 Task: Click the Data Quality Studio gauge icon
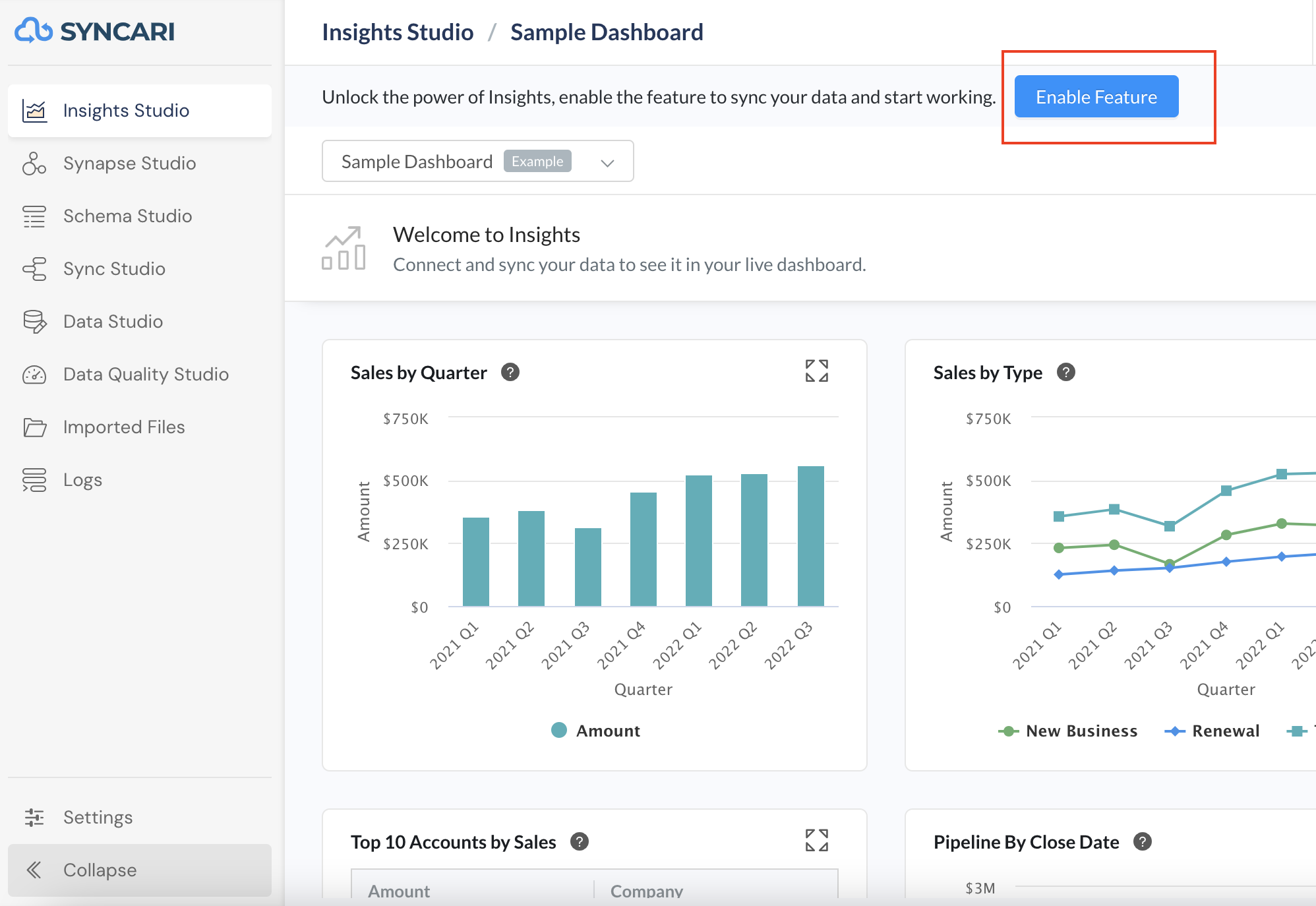click(x=34, y=374)
